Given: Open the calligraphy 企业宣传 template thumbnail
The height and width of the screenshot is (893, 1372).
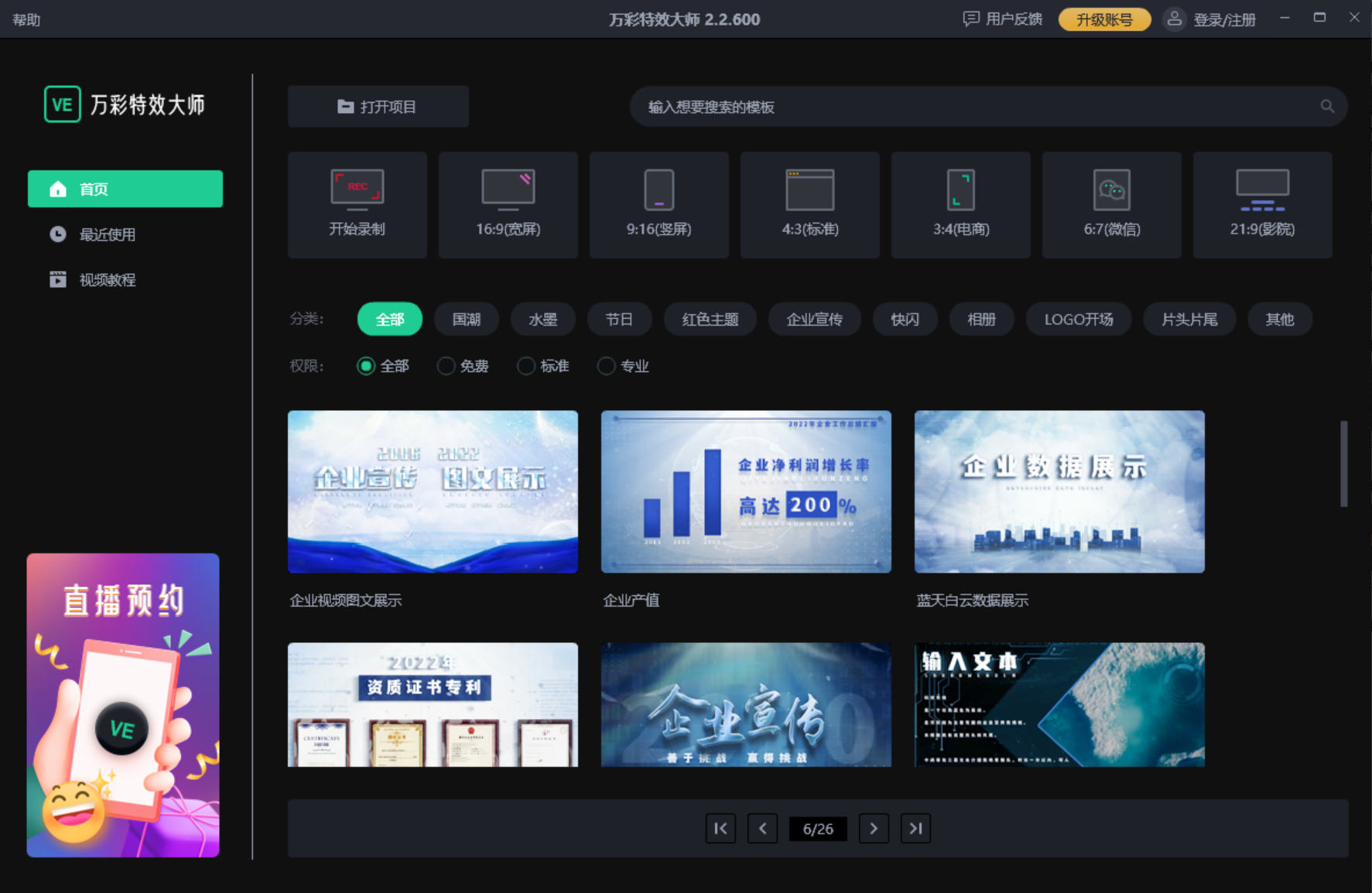Looking at the screenshot, I should [x=746, y=704].
